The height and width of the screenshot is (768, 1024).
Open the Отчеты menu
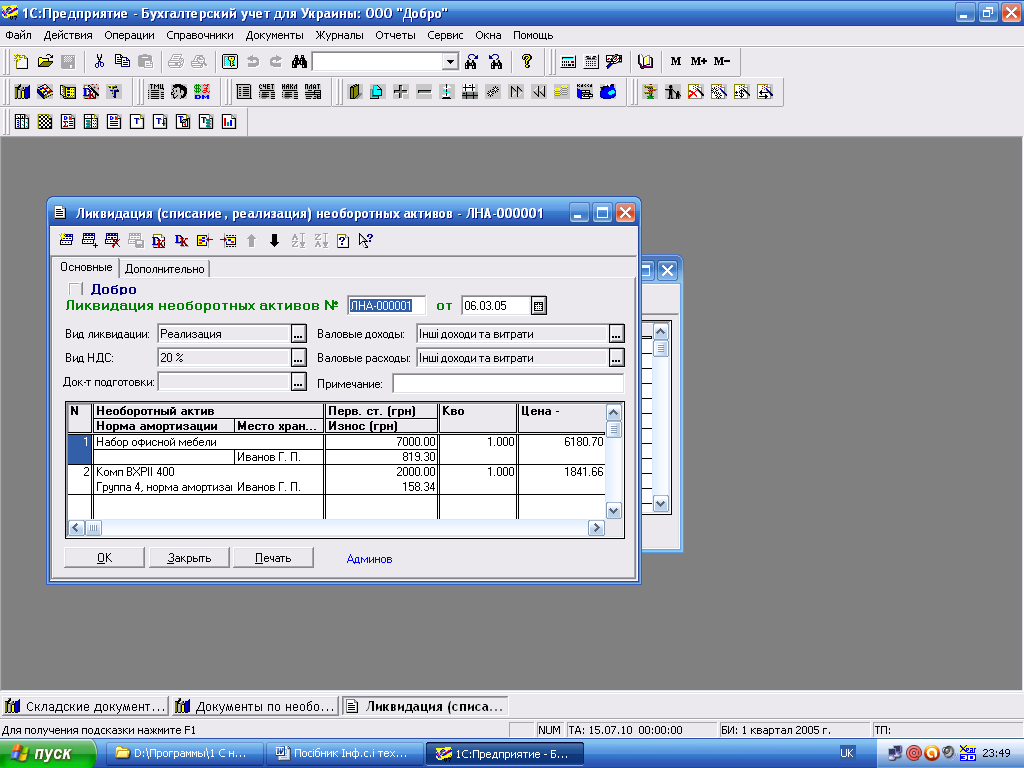click(395, 35)
